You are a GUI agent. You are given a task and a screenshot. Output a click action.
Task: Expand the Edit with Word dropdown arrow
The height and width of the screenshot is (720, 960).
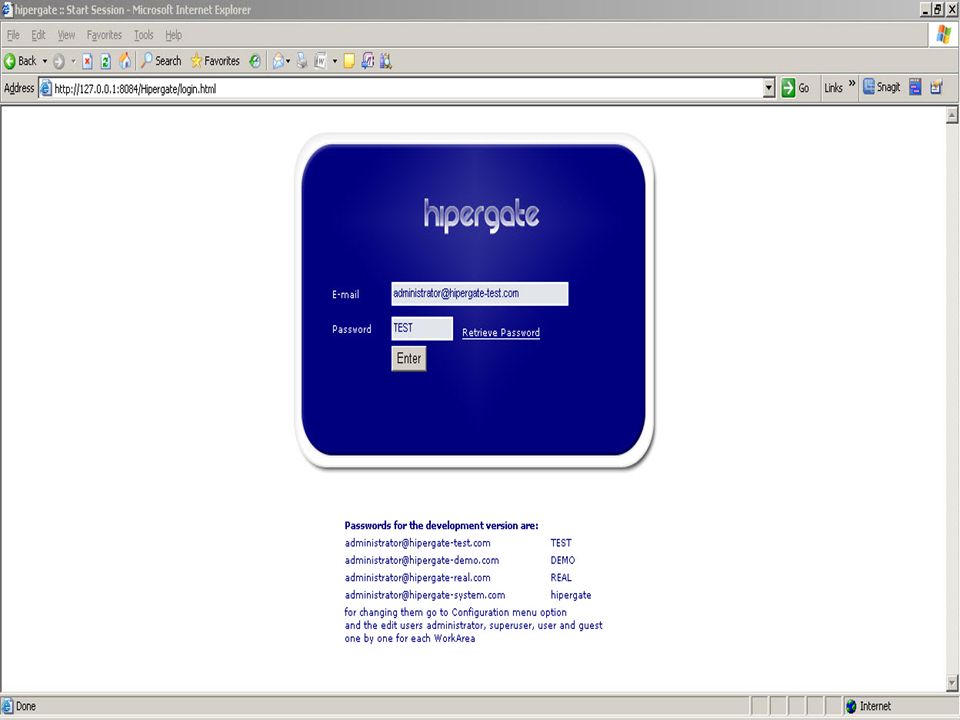[x=335, y=61]
